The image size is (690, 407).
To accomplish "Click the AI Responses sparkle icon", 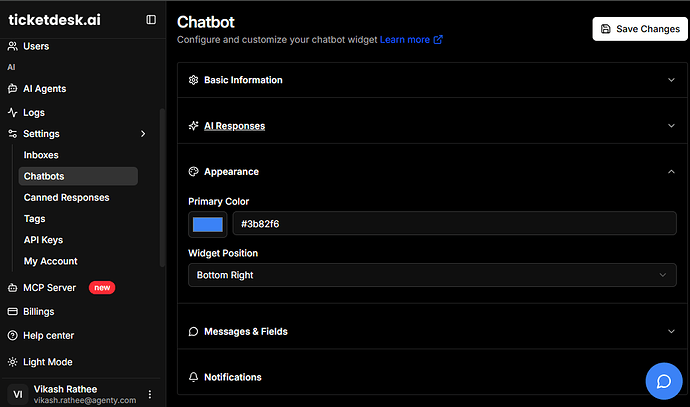I will (x=194, y=126).
